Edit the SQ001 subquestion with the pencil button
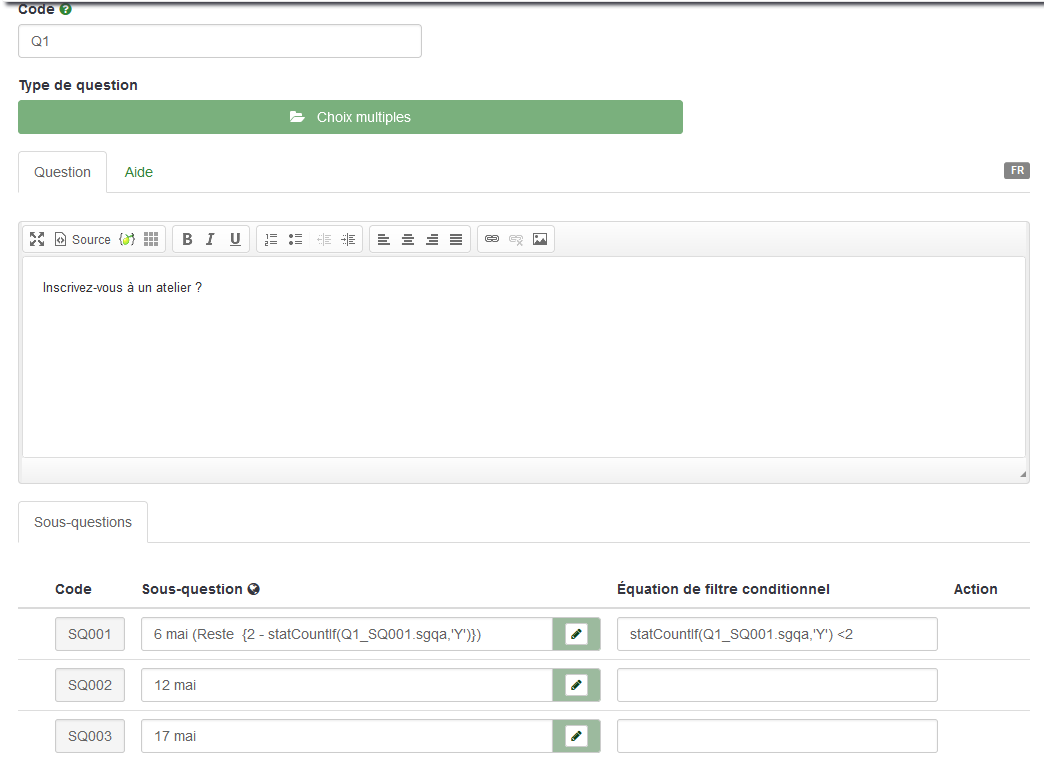 pyautogui.click(x=576, y=634)
